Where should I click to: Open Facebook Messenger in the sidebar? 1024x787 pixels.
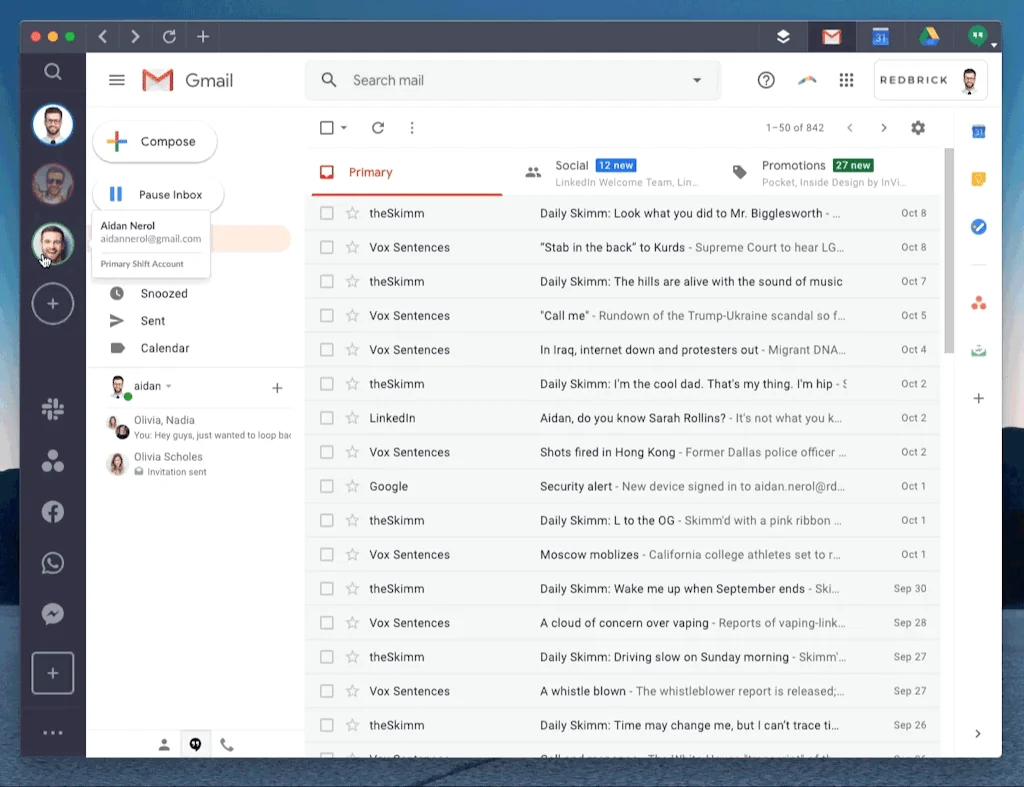pos(52,613)
